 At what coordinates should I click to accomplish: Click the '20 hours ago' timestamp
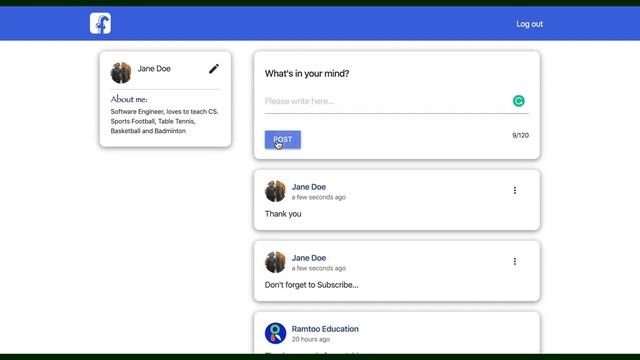(x=311, y=339)
